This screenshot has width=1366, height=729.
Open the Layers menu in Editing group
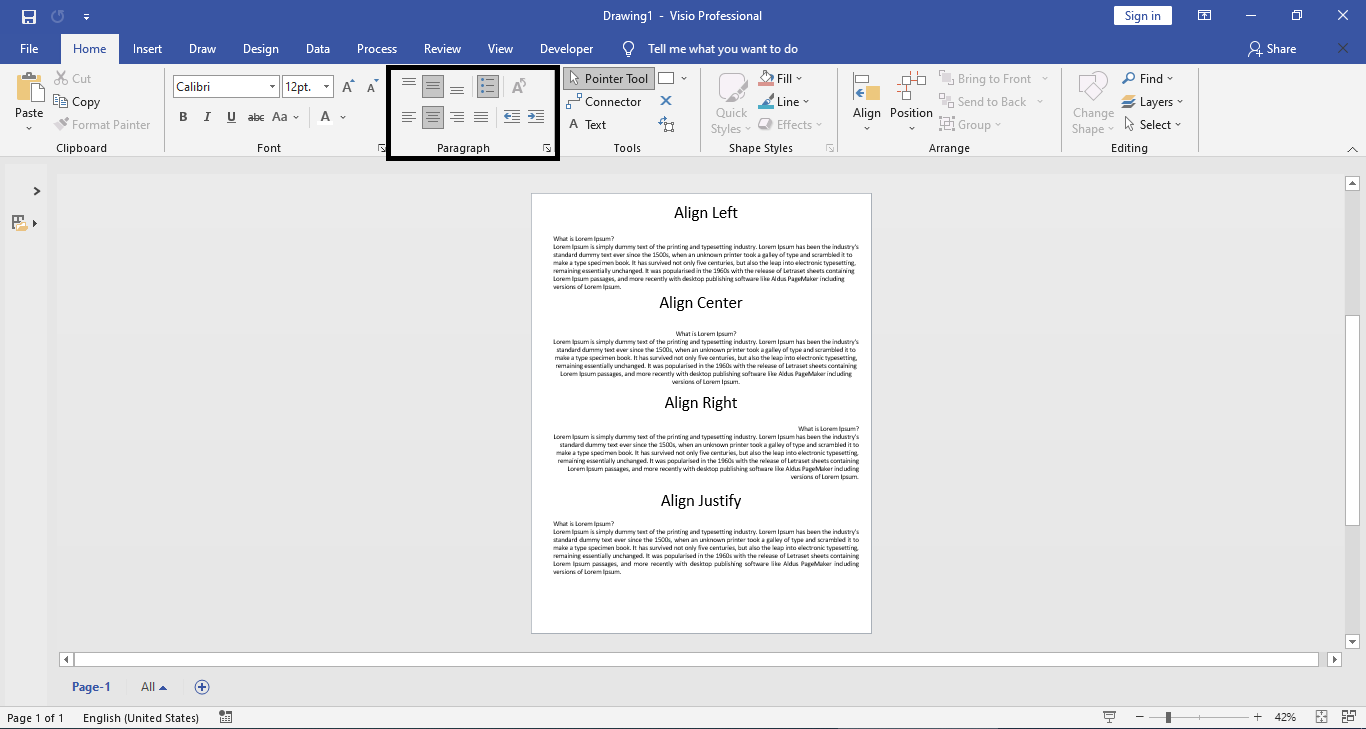[x=1153, y=101]
